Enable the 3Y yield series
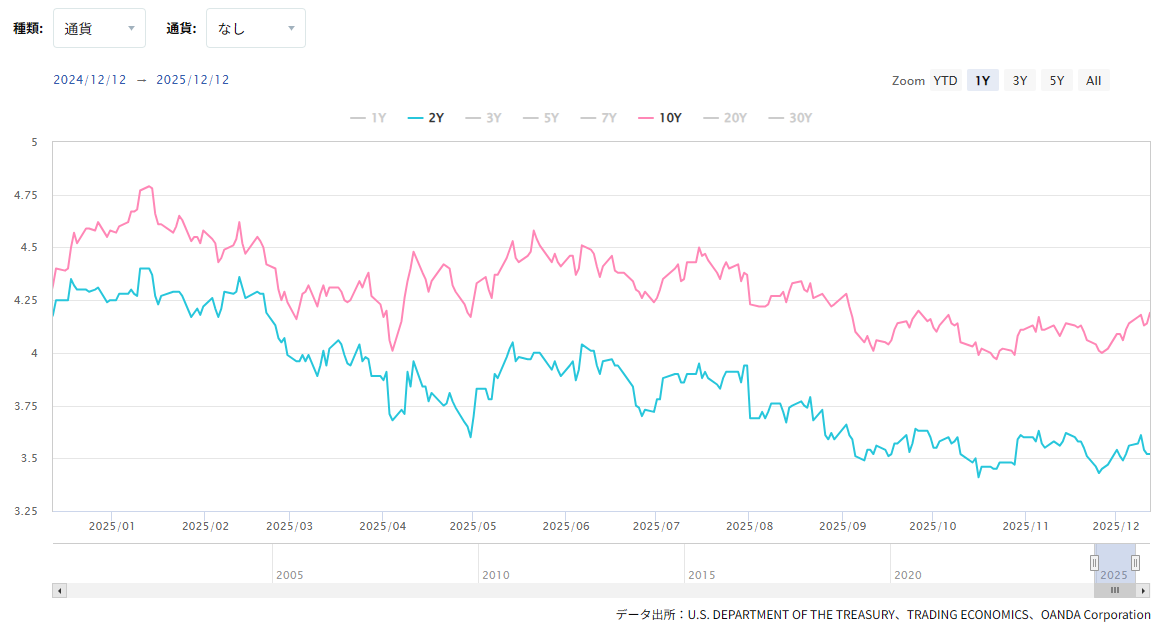Screen dimensions: 1162x629 (484, 118)
